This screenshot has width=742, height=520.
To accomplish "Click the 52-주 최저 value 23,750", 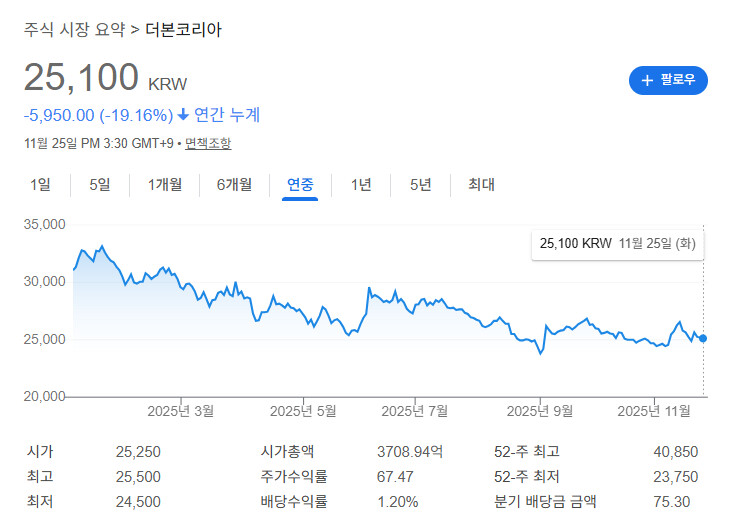I will [x=676, y=477].
